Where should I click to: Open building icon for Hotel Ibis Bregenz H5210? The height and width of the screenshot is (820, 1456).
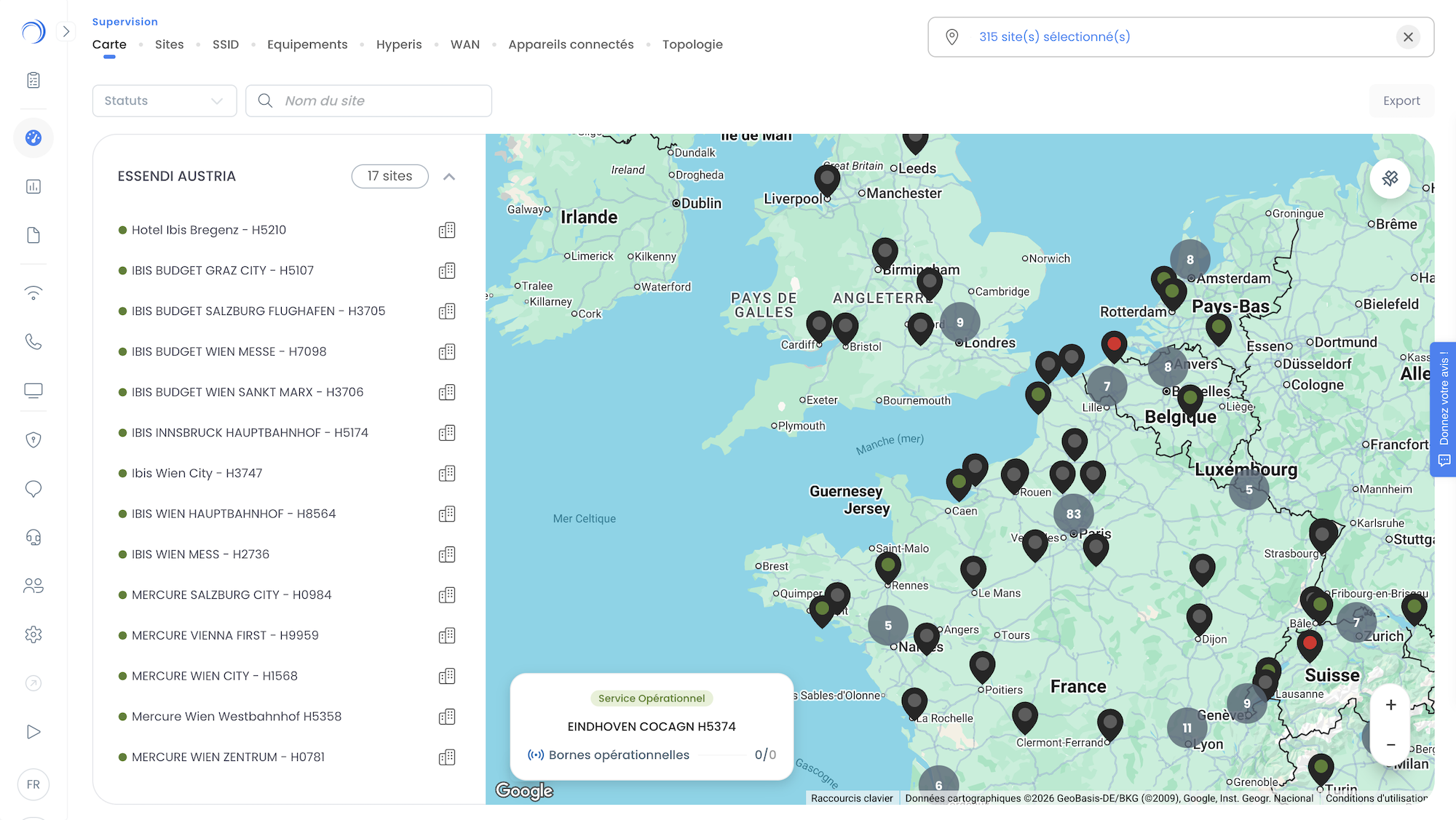(x=447, y=231)
